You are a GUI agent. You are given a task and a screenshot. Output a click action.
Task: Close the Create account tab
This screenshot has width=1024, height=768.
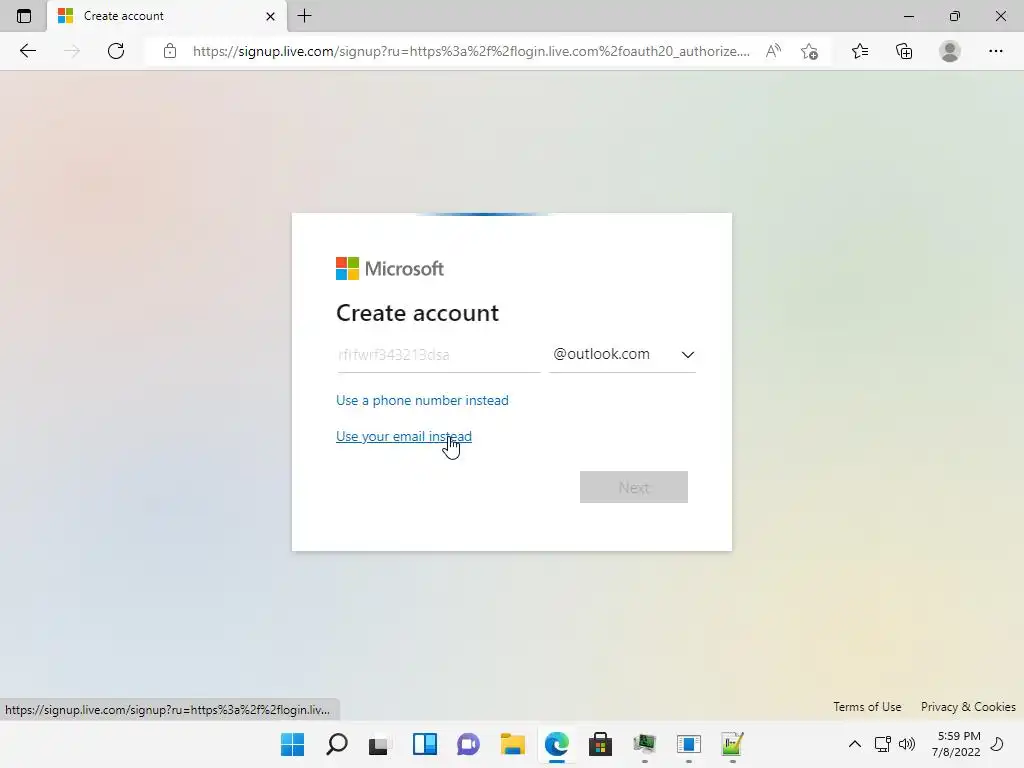[270, 16]
